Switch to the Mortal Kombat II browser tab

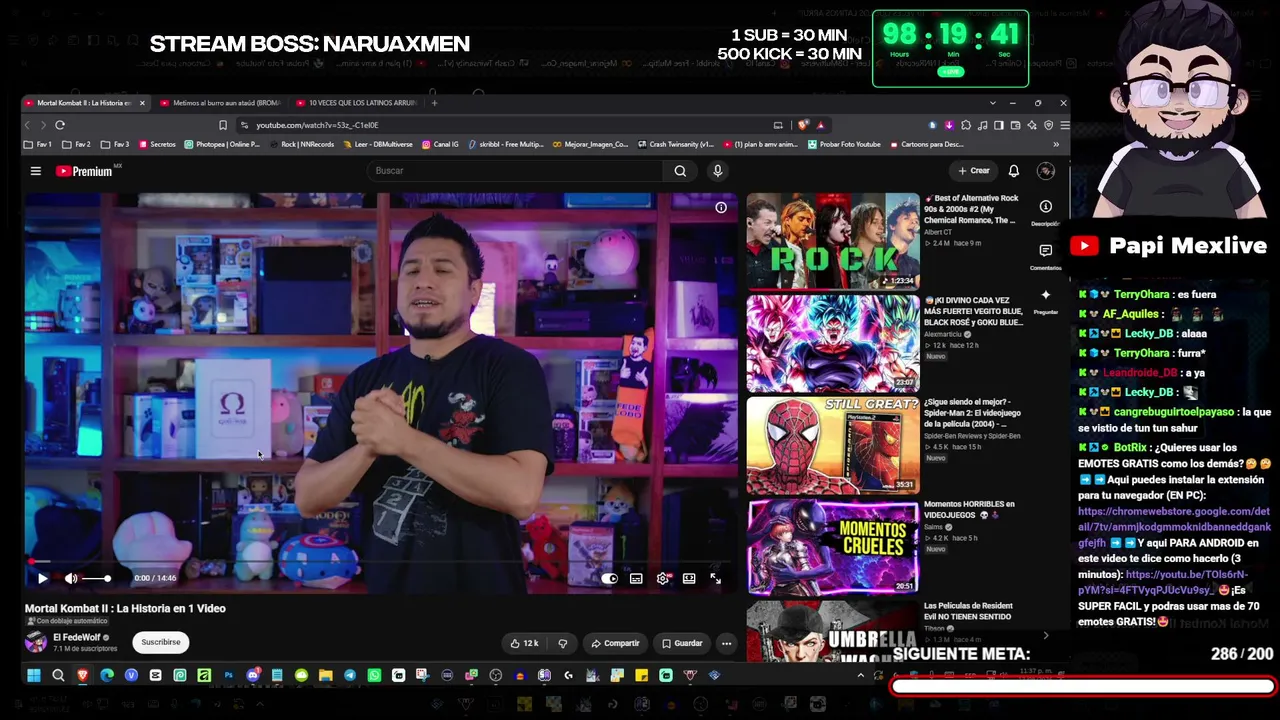coord(84,103)
